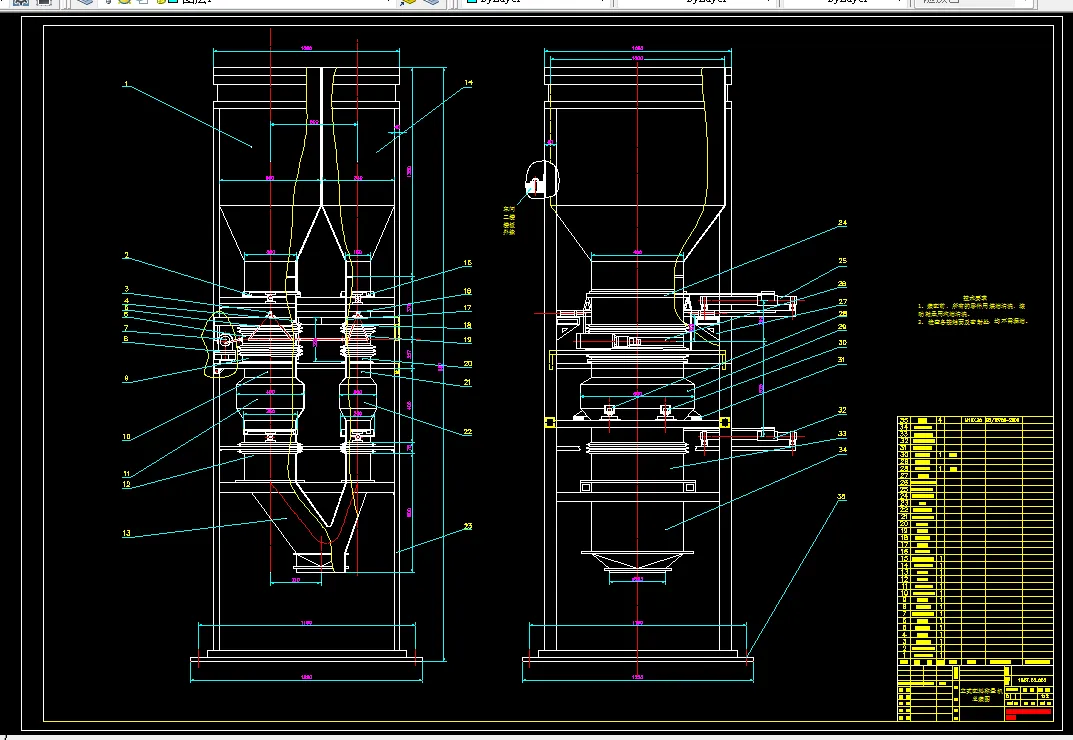Select callout 25 in right view
1073x740 pixels.
(842, 261)
